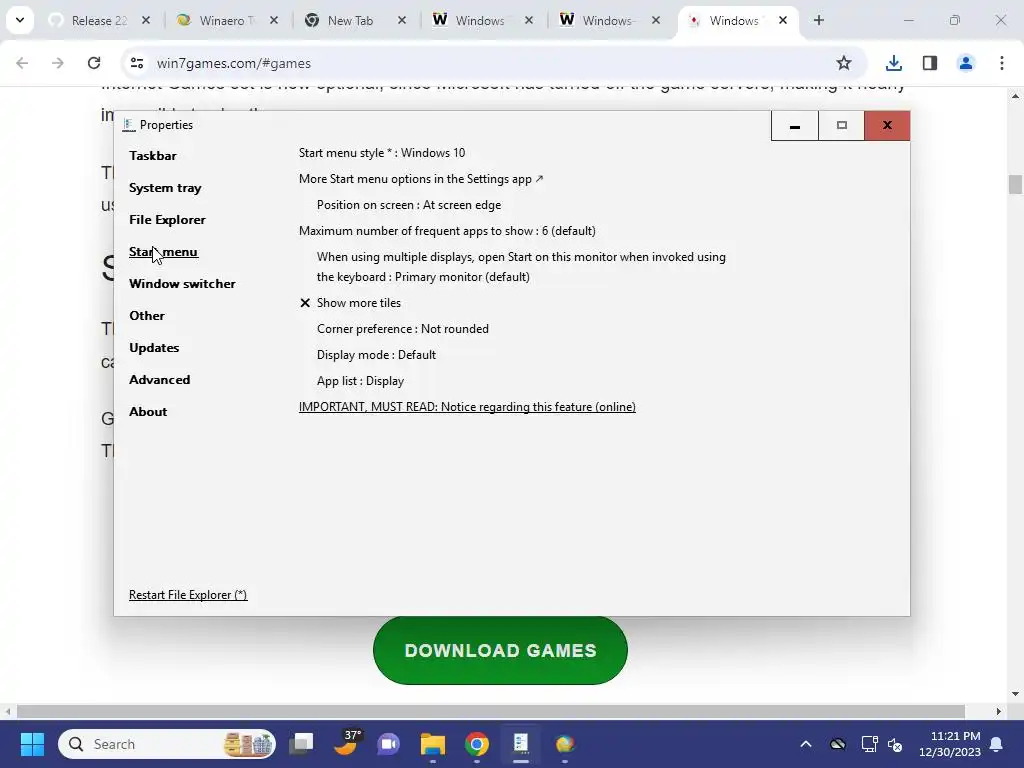
Task: Open a new browser tab
Action: tap(819, 21)
